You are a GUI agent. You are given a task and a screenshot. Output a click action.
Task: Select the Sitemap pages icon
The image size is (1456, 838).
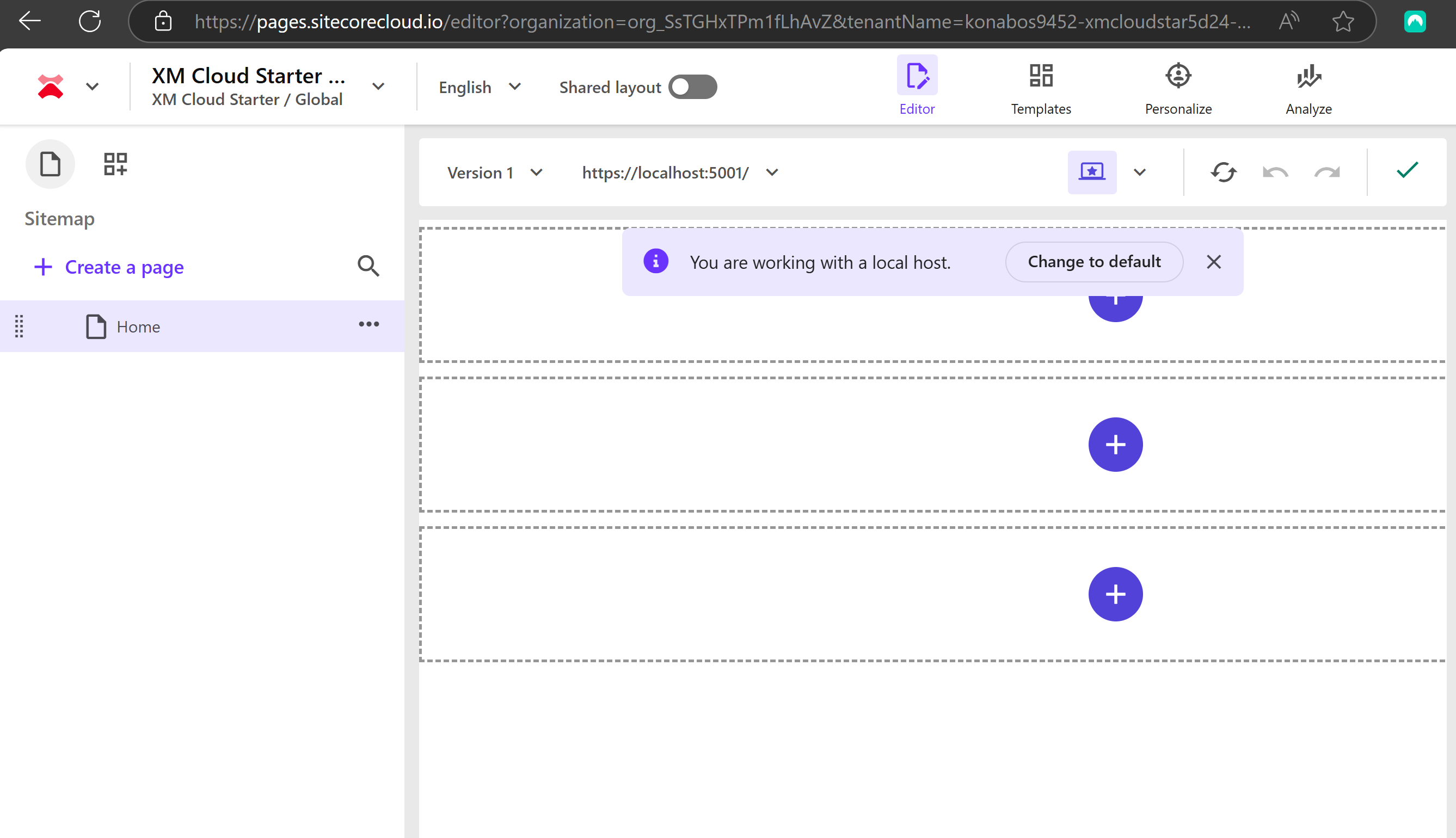[50, 164]
